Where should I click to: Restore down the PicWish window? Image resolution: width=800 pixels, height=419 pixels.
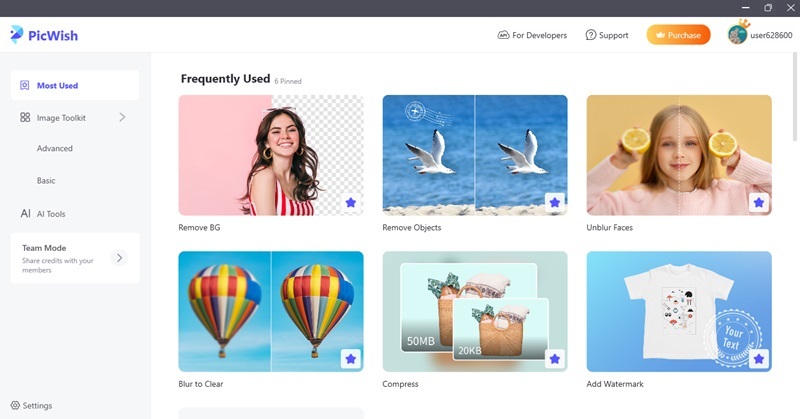pos(768,8)
